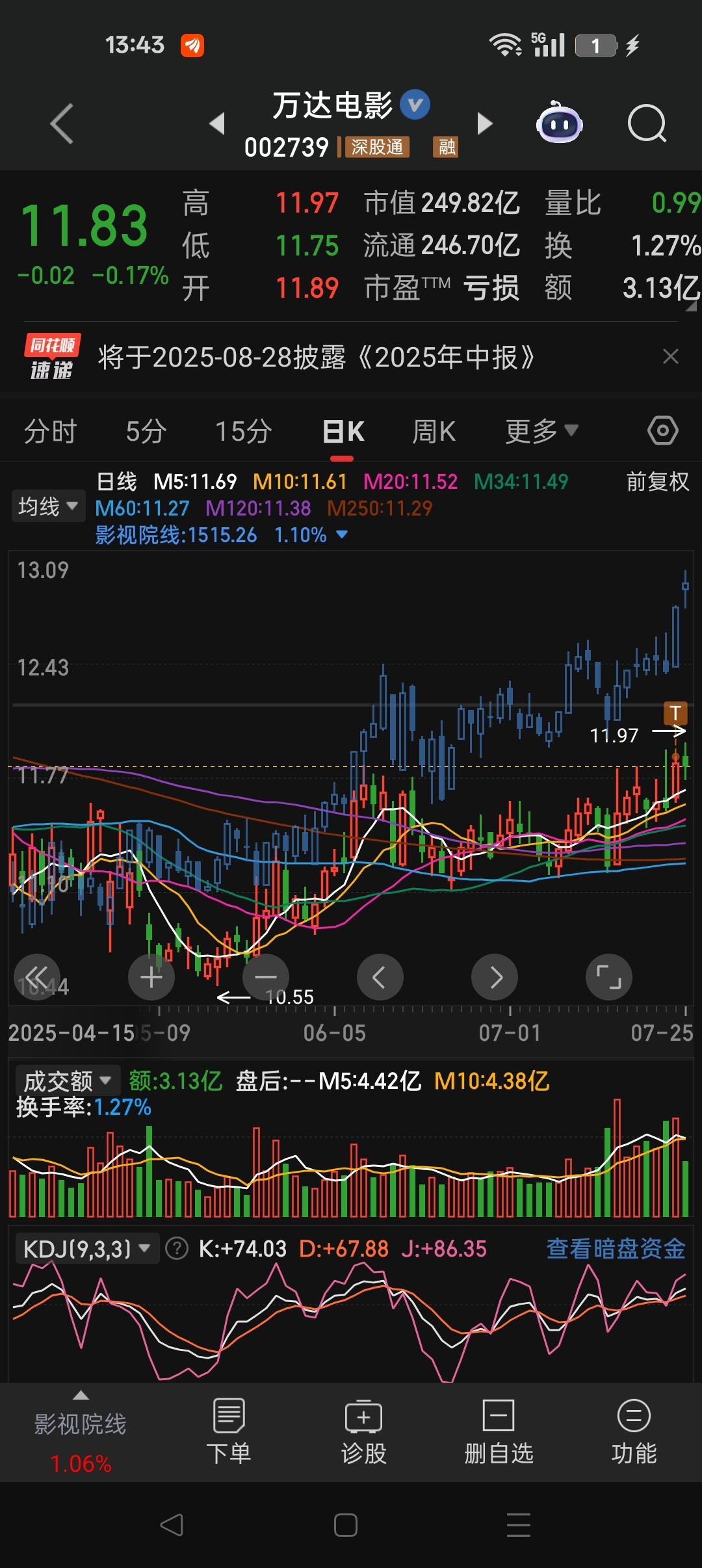This screenshot has height=1568, width=702.
Task: Open the 均线 indicator dropdown
Action: pos(48,506)
